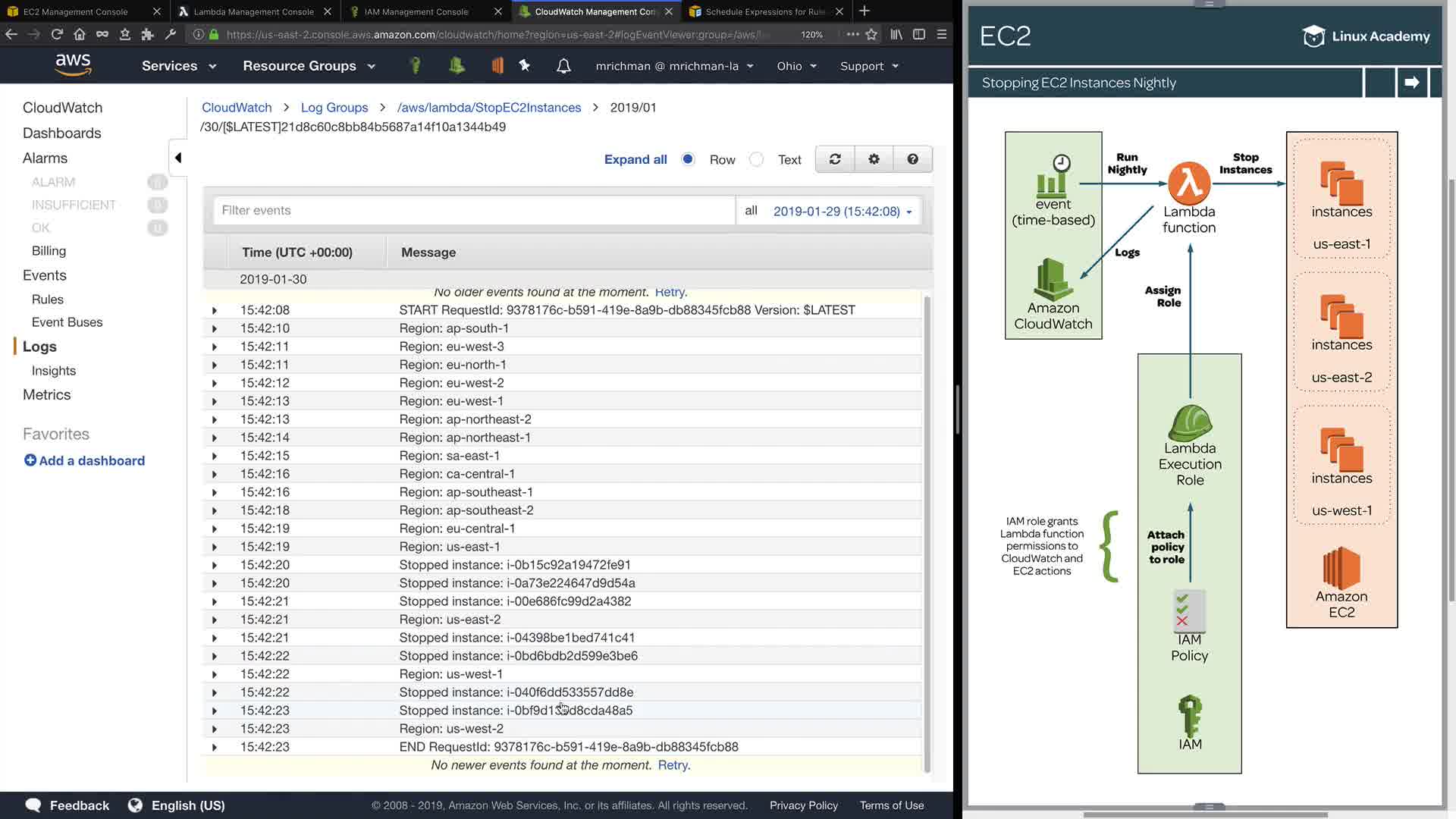The image size is (1456, 819).
Task: Click the next slide arrow button
Action: 1411,83
